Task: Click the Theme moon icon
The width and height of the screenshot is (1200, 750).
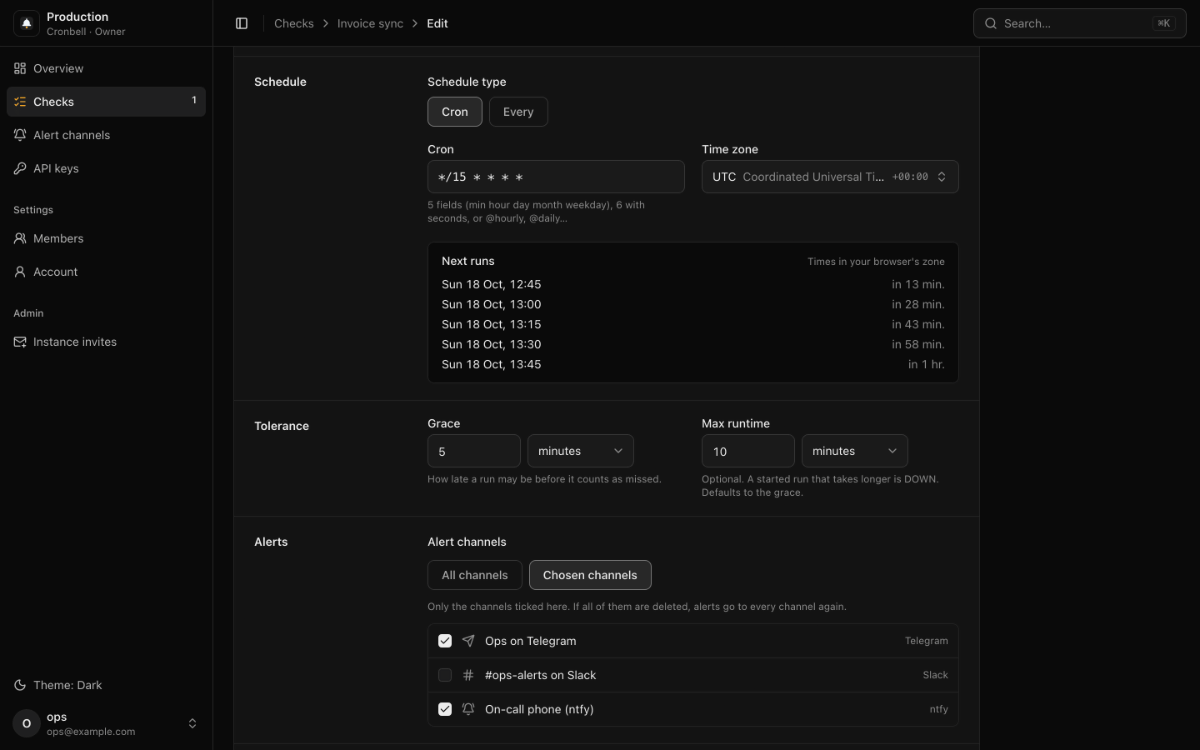Action: tap(20, 685)
